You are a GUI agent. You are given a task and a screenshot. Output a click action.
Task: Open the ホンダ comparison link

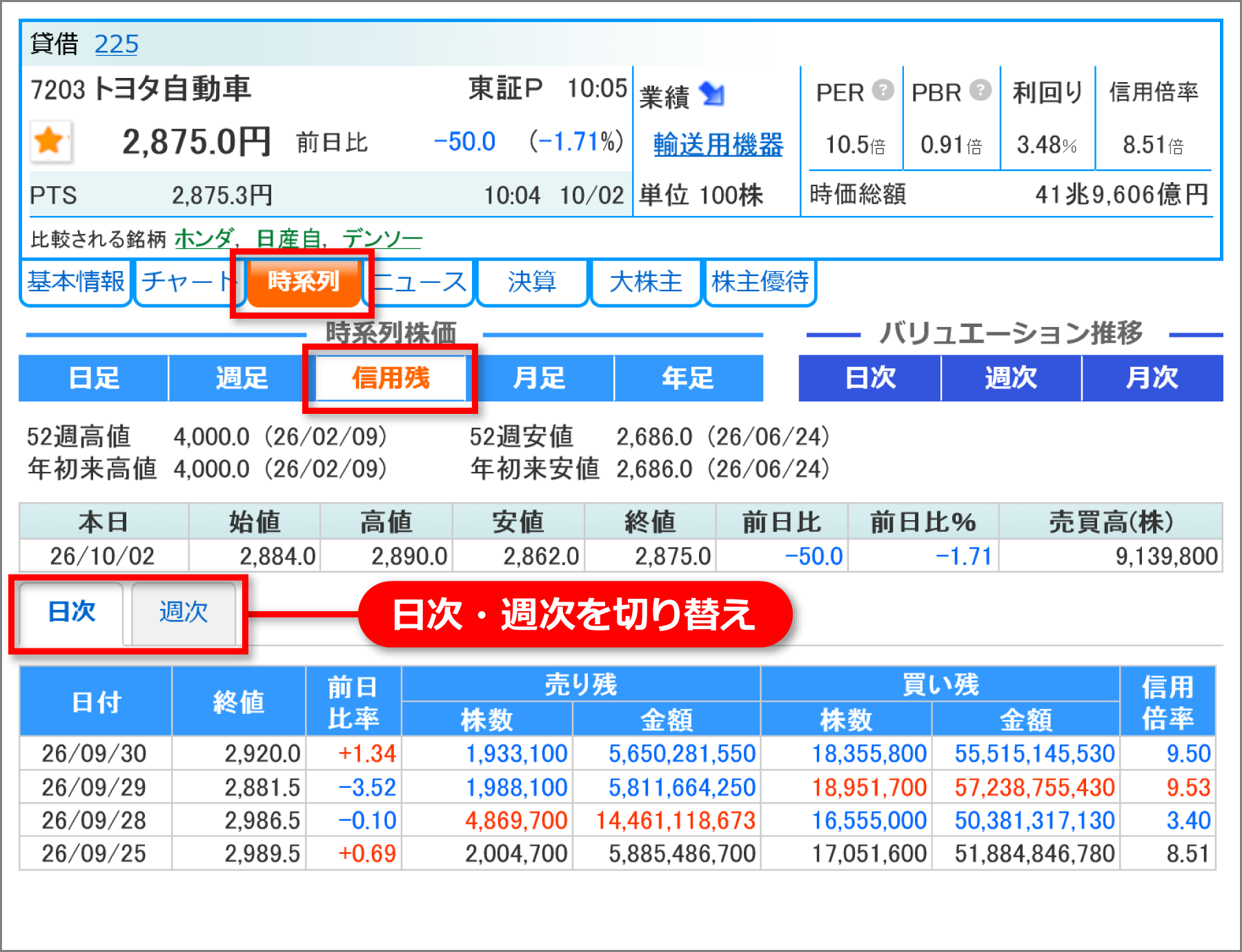[x=204, y=239]
